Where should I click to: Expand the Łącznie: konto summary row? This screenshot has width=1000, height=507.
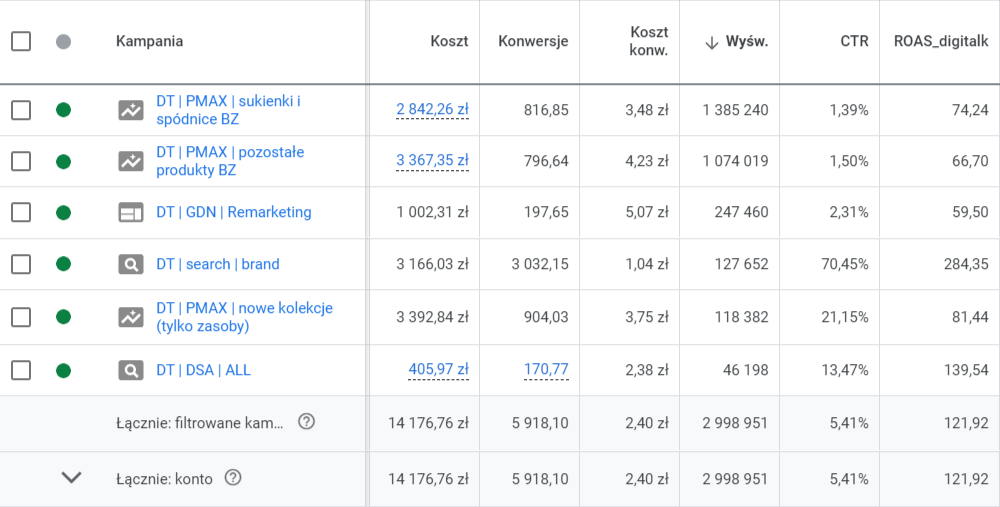click(x=71, y=478)
